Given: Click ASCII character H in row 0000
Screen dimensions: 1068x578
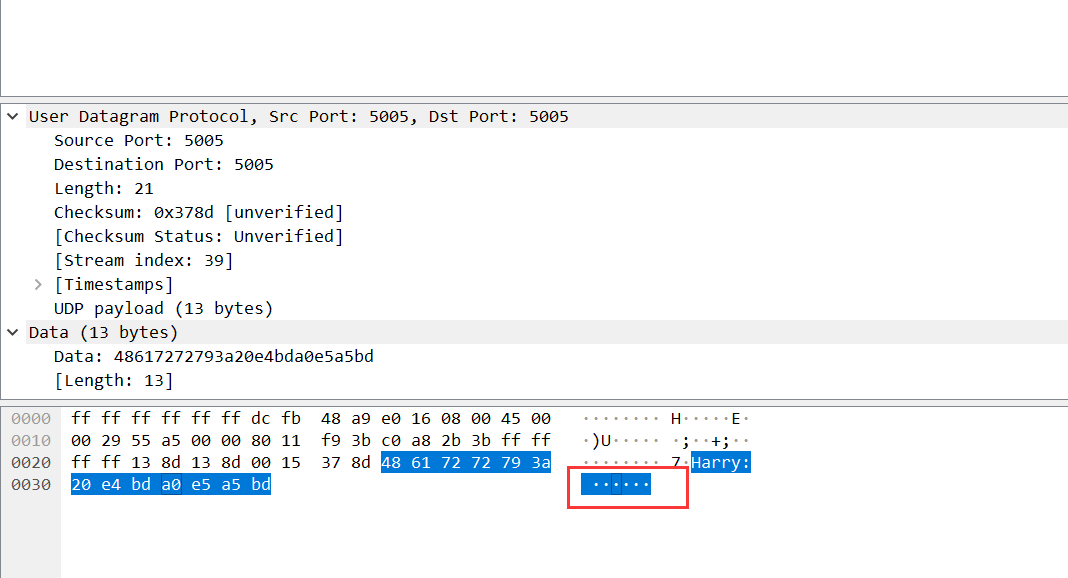Looking at the screenshot, I should coord(676,419).
